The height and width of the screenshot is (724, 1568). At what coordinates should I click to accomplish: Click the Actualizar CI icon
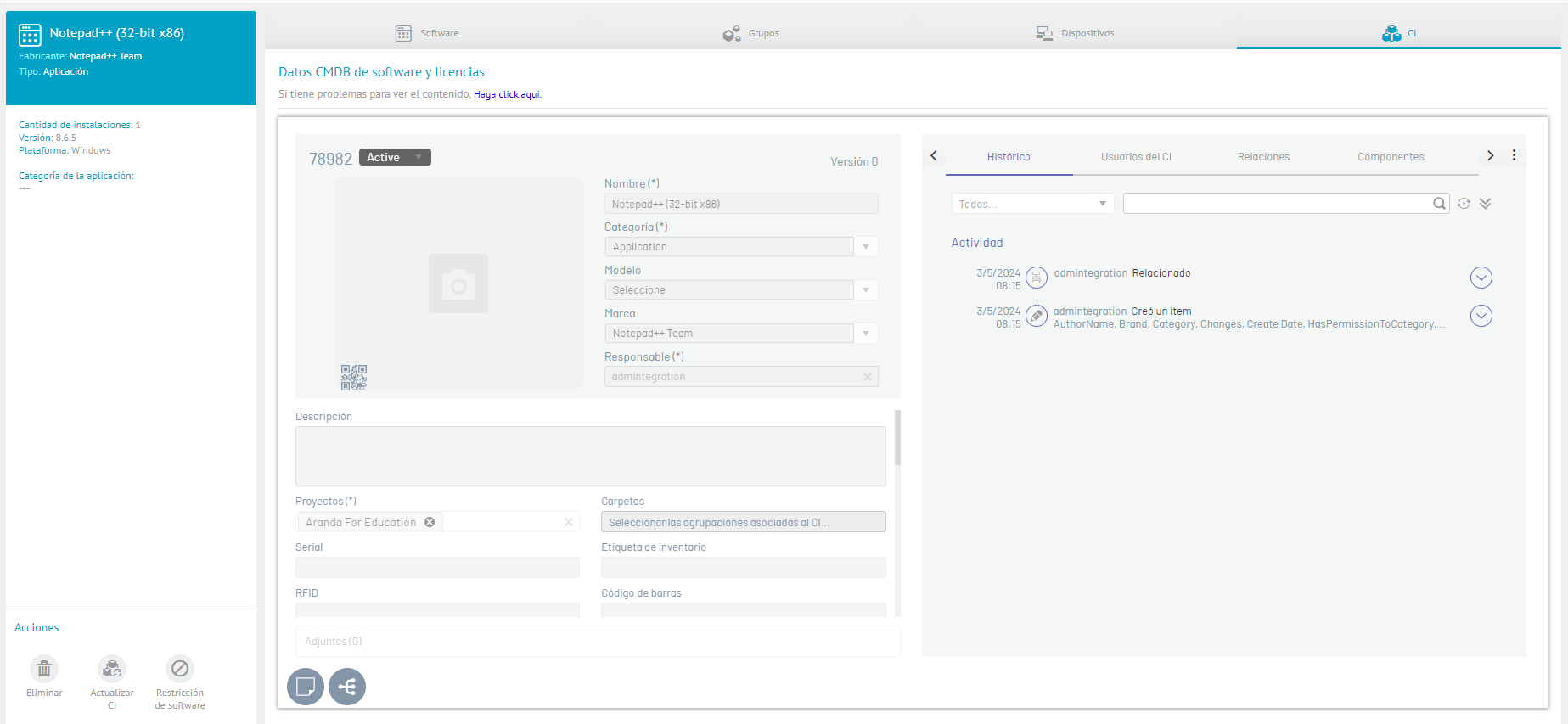(112, 669)
